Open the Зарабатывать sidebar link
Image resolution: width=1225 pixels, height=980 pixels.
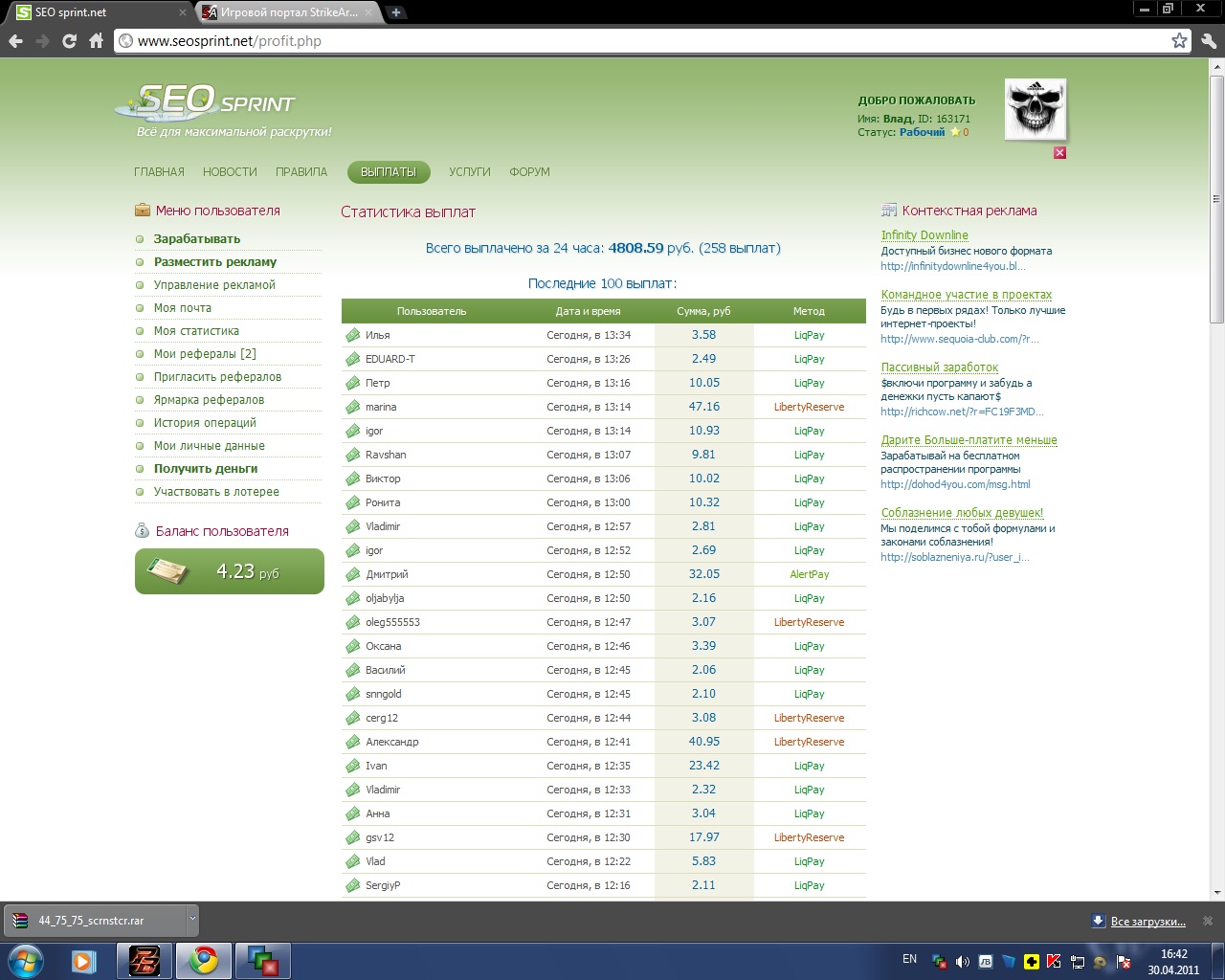pyautogui.click(x=197, y=239)
